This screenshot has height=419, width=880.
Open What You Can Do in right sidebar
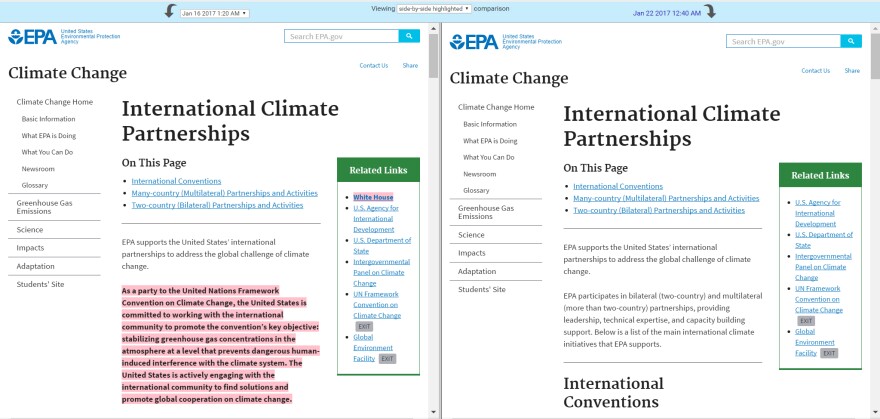(x=489, y=157)
